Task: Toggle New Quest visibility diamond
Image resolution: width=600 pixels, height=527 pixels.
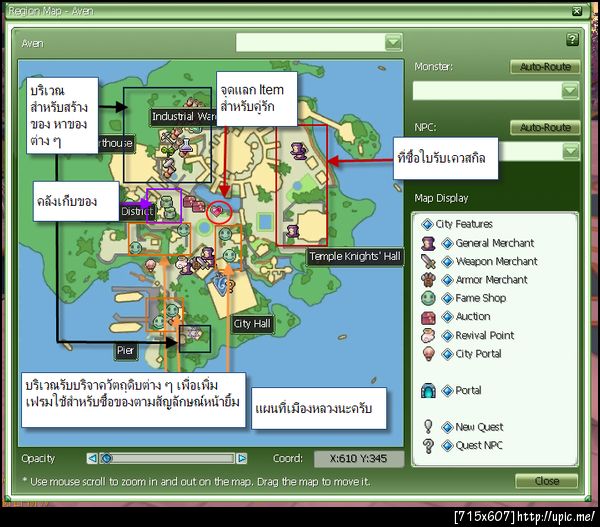Action: [447, 427]
